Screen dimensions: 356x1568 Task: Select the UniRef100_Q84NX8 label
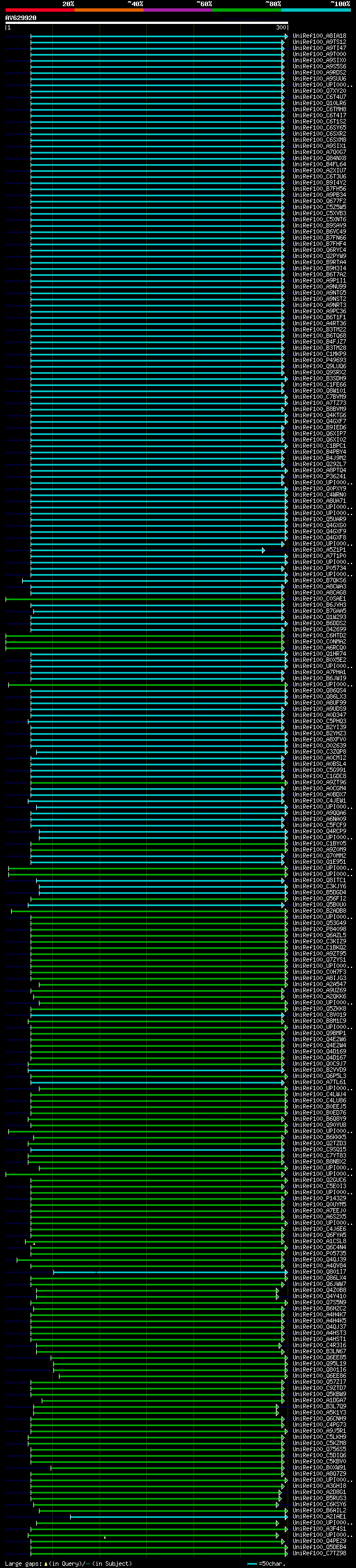319,159
